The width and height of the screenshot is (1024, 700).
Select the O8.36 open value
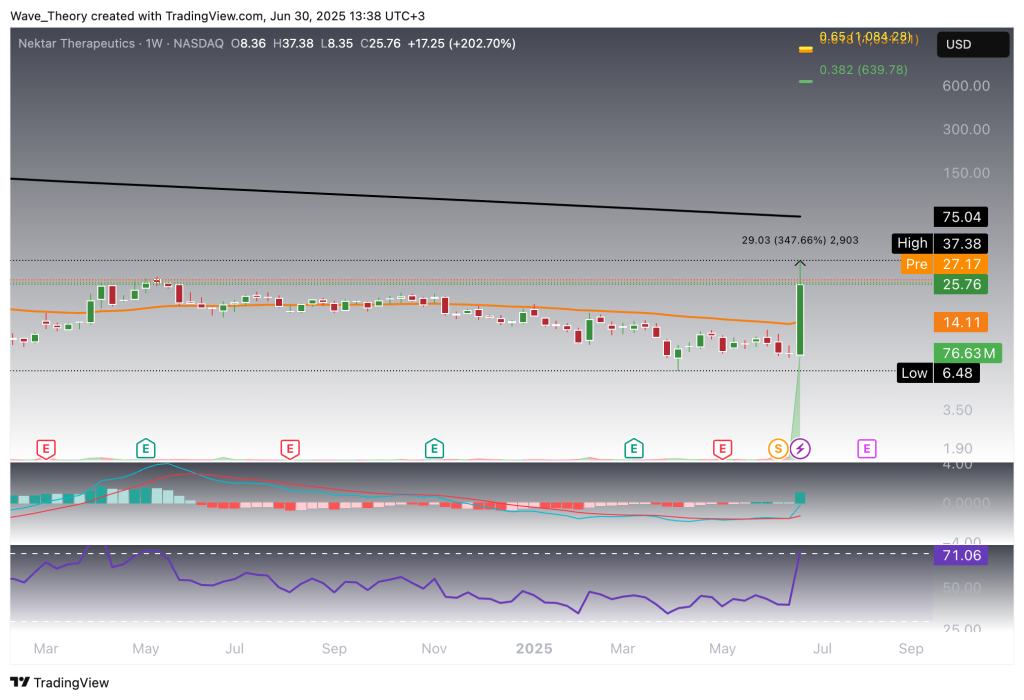tap(248, 44)
